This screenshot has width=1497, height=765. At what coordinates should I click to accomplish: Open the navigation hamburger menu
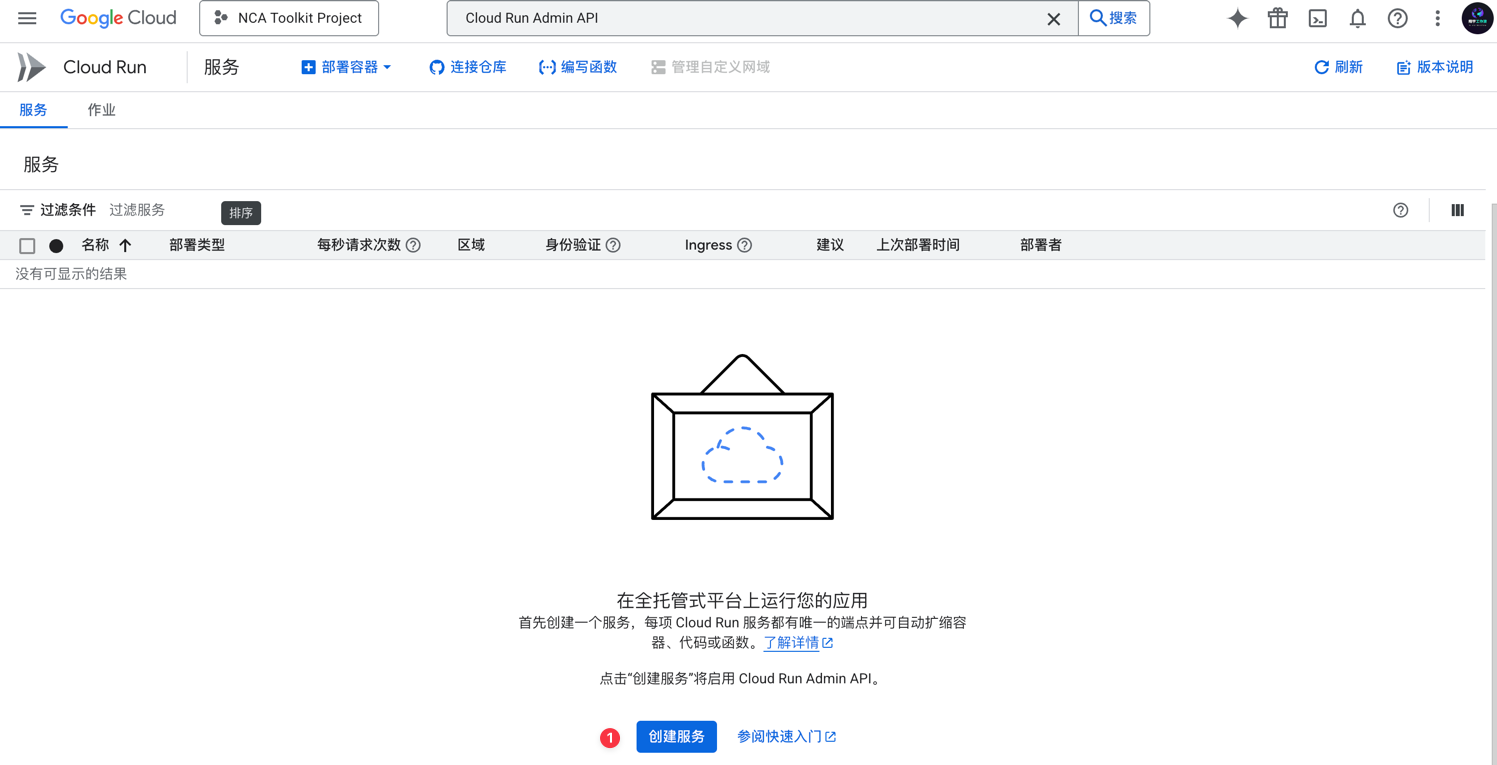coord(27,18)
